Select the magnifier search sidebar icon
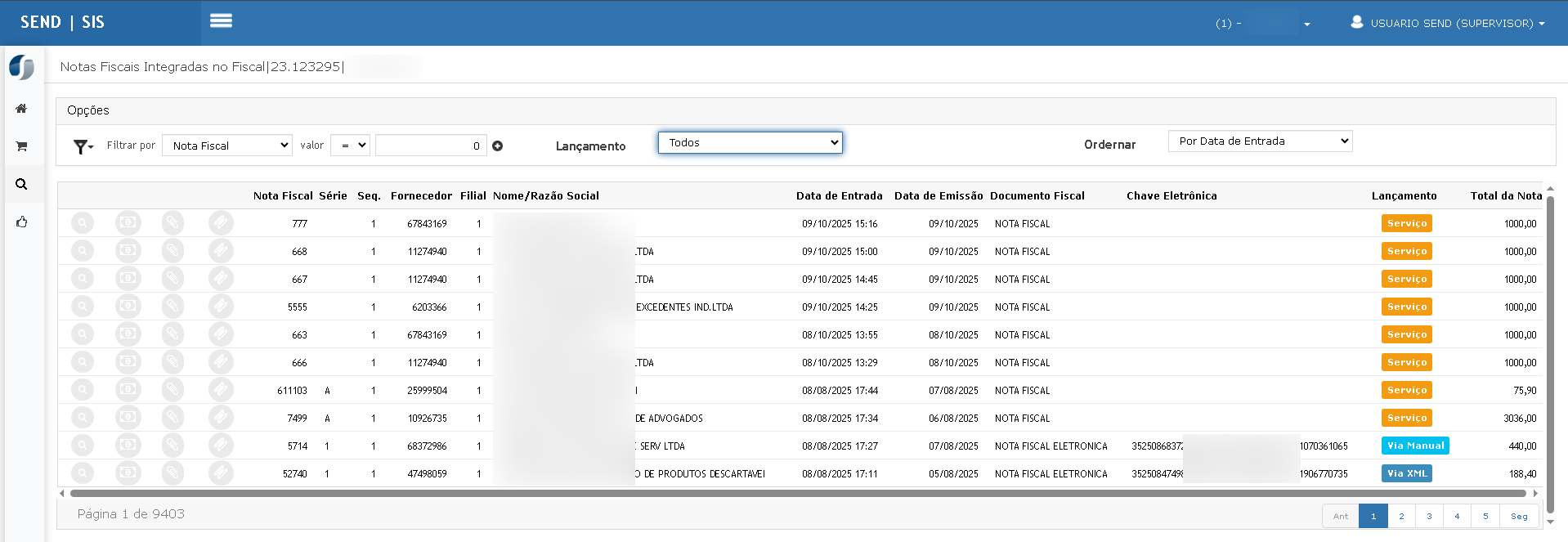This screenshot has width=1568, height=542. [x=21, y=184]
